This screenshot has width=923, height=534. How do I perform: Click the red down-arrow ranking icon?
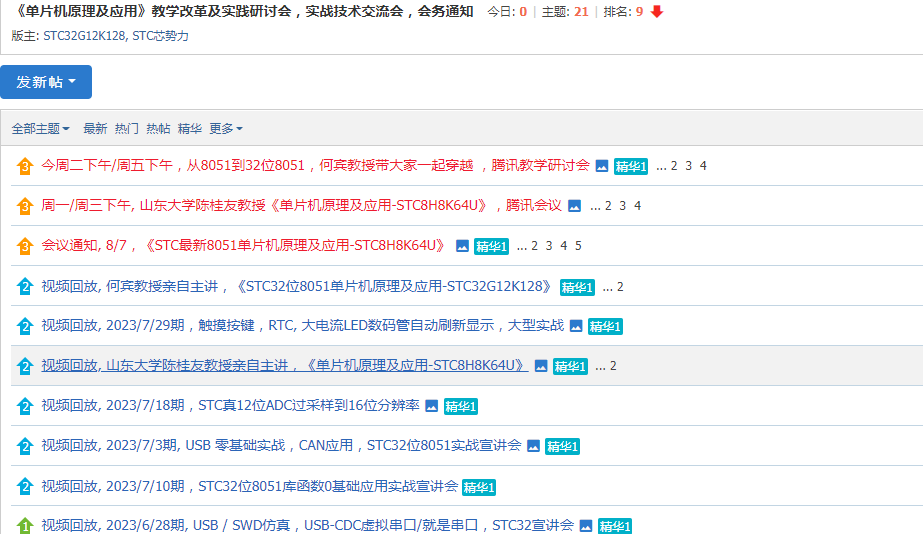point(657,12)
